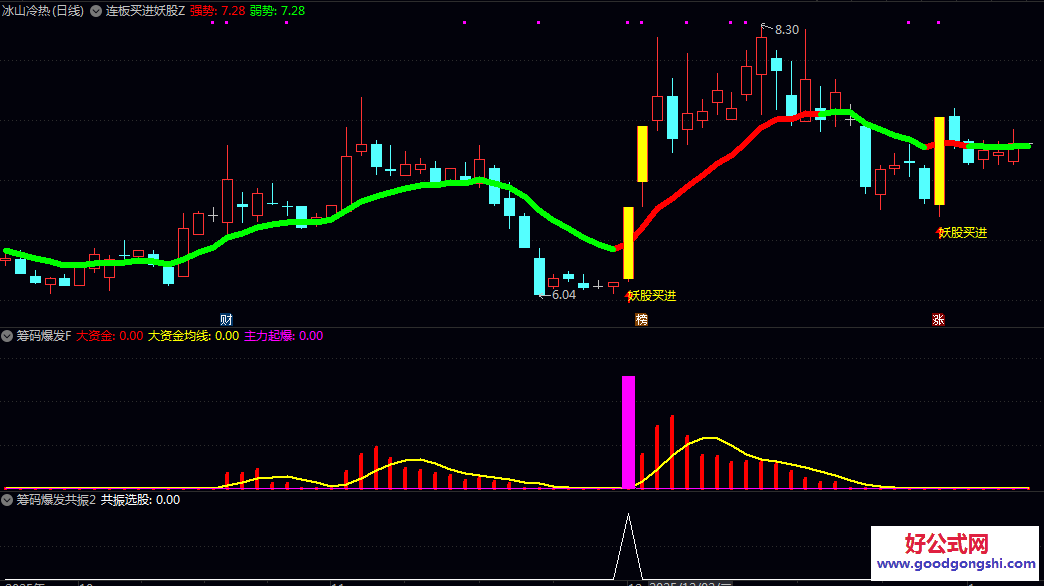Click the tall magenta 主力起爆 bar
The height and width of the screenshot is (586, 1044).
point(629,432)
